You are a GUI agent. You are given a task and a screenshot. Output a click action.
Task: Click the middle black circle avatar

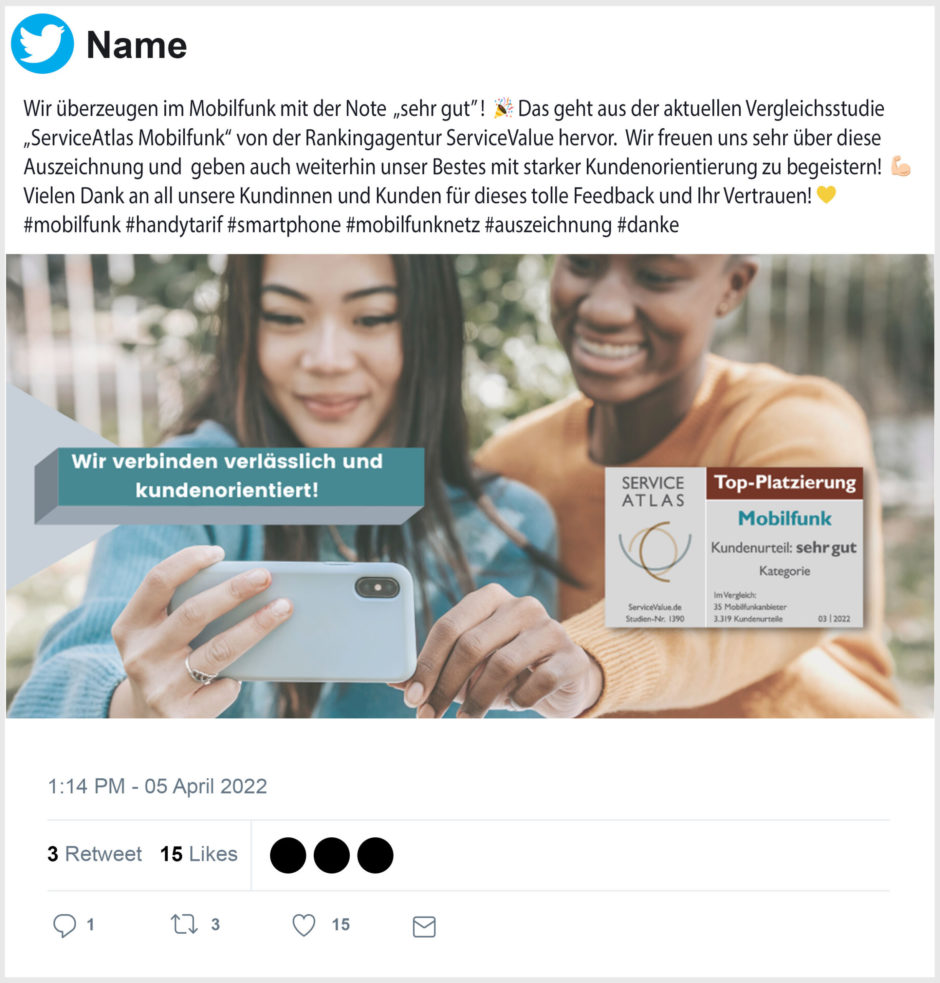pyautogui.click(x=332, y=855)
